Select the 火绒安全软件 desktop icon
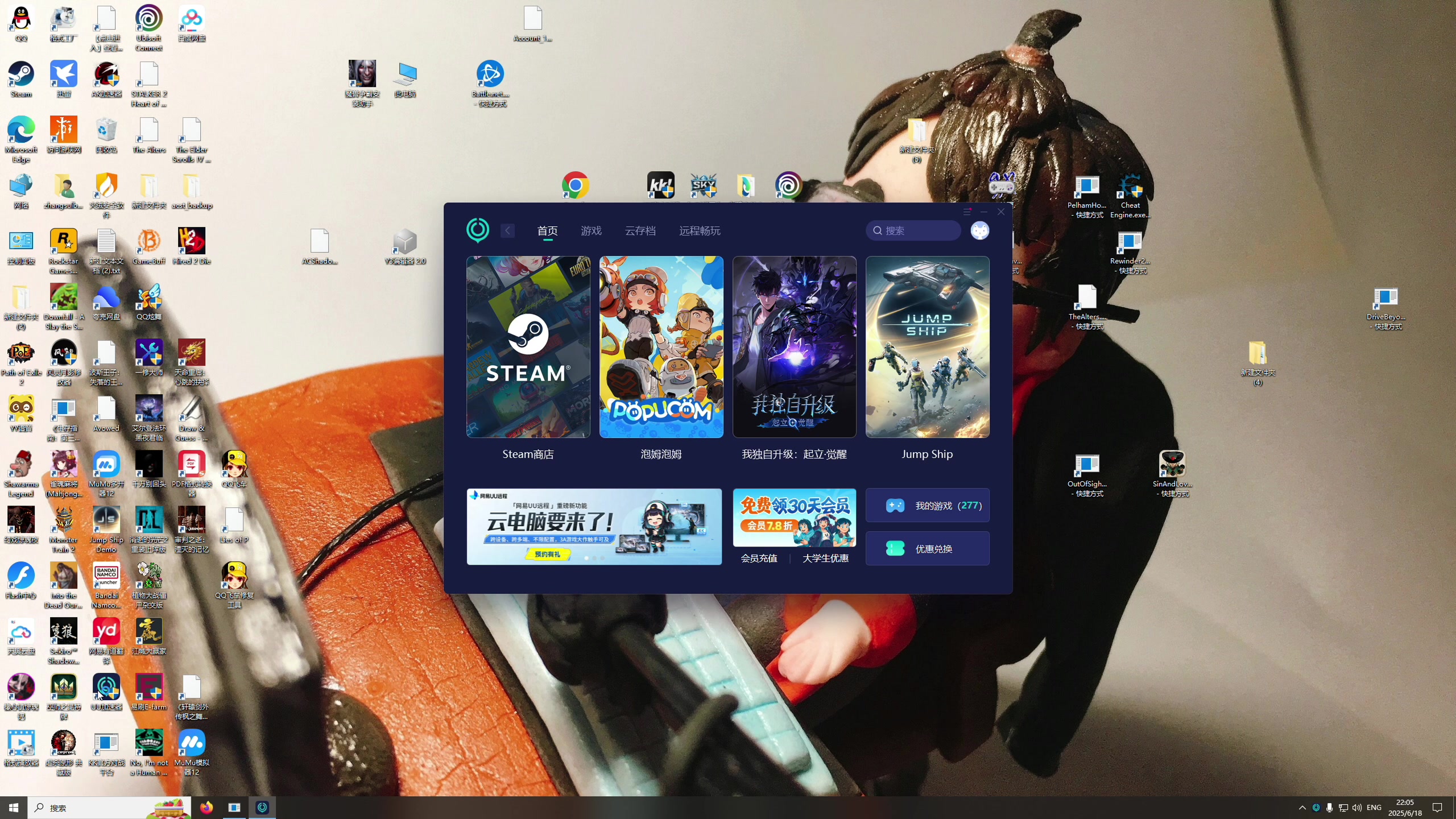Viewport: 1456px width, 819px height. tap(106, 195)
